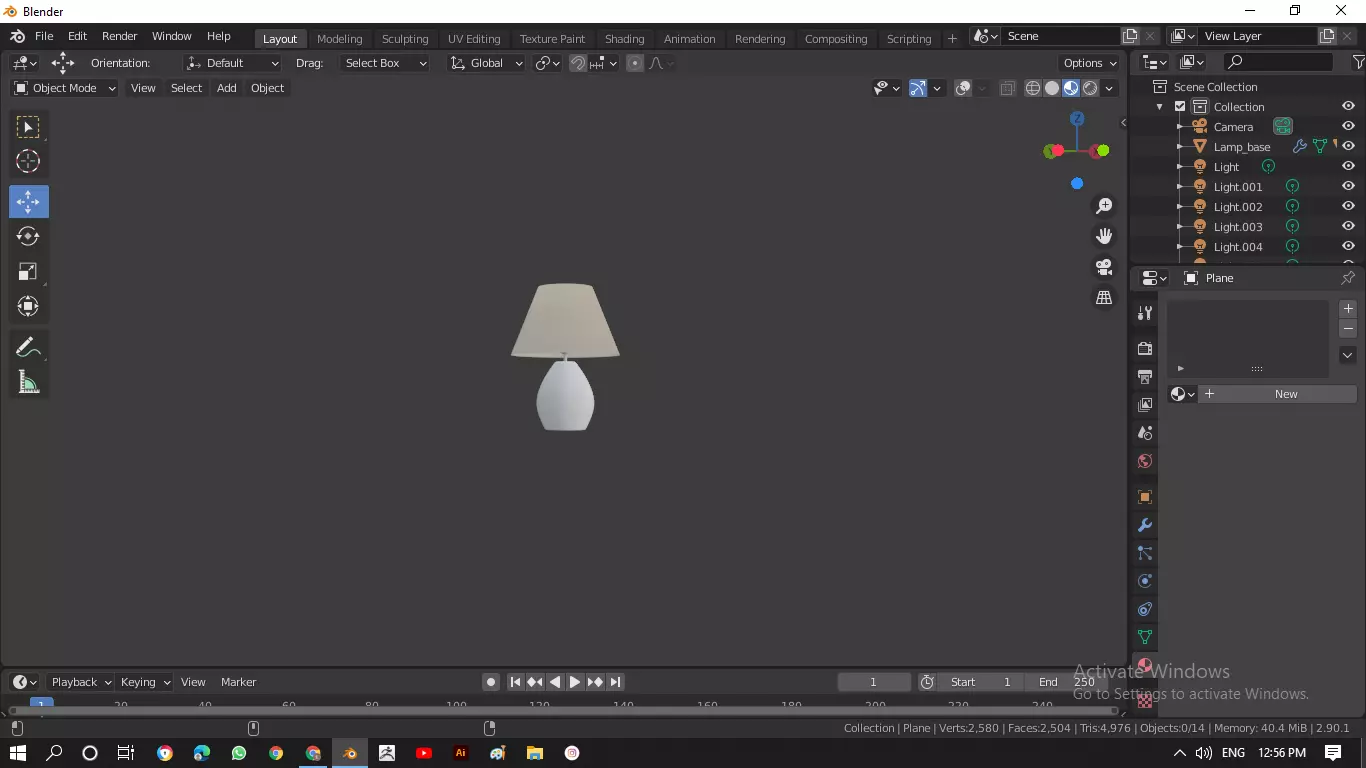
Task: Open the File menu
Action: tap(44, 36)
